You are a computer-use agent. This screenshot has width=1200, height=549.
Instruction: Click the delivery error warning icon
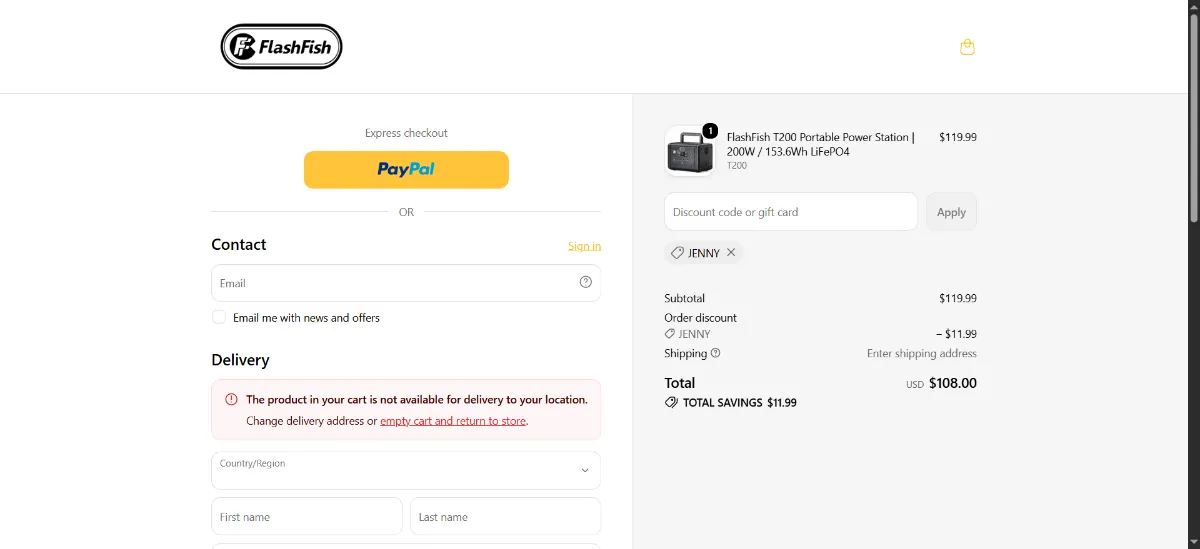(231, 399)
